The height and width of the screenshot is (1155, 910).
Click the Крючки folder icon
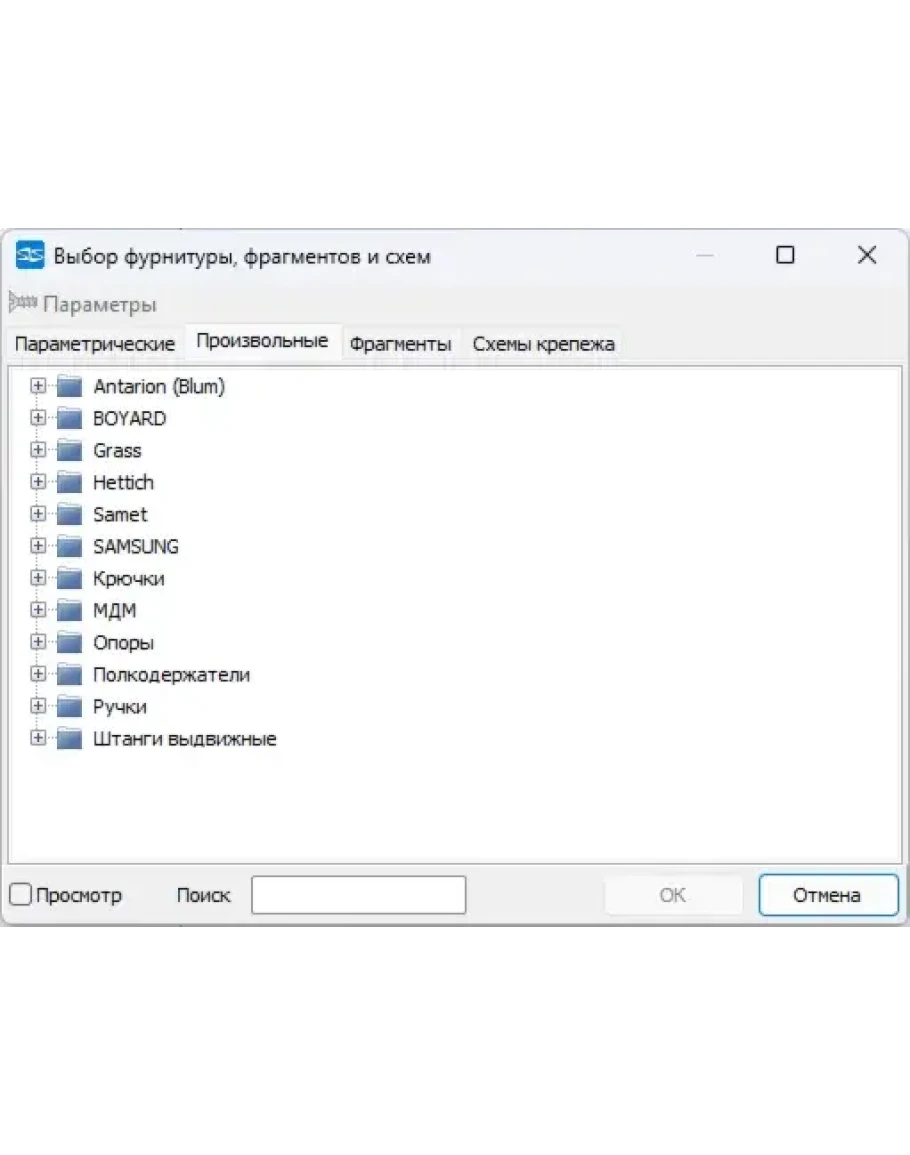coord(69,578)
